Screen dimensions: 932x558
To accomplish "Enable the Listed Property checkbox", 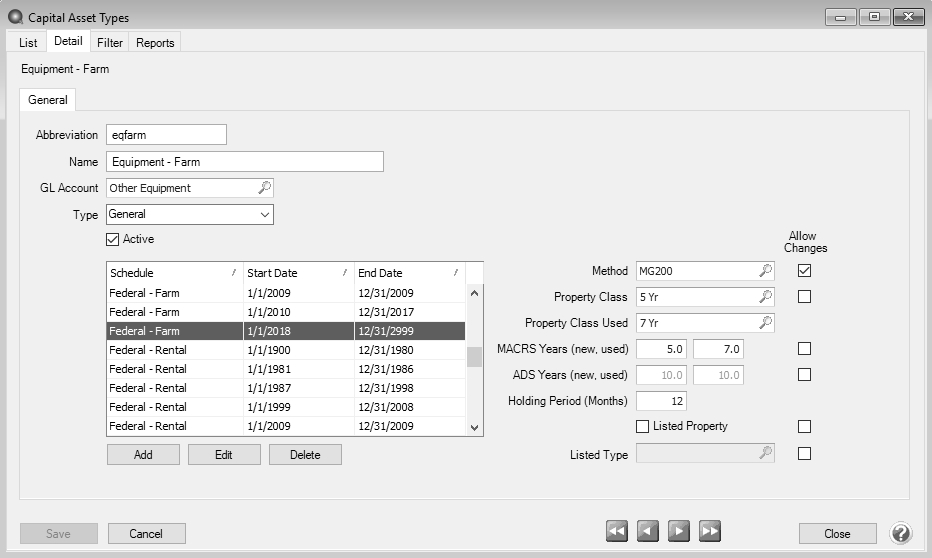I will click(x=643, y=427).
